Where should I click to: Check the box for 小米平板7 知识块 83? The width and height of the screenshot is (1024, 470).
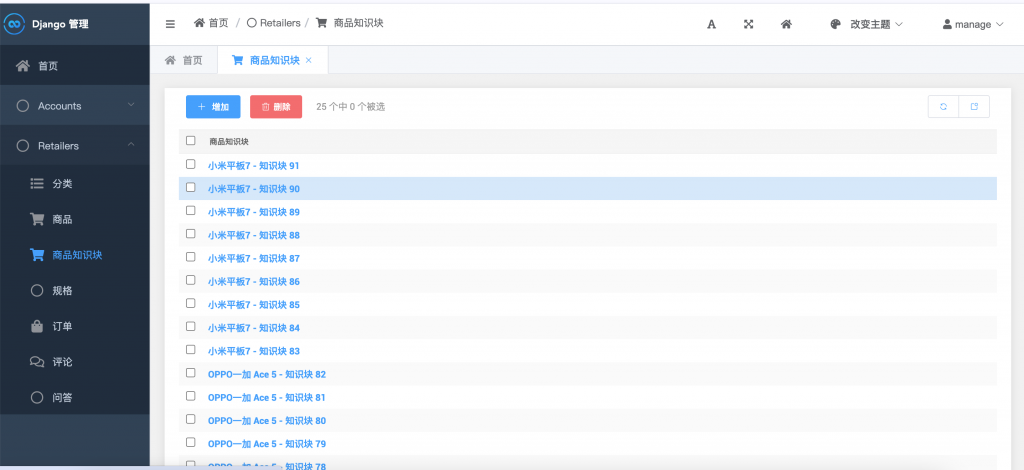click(x=191, y=349)
